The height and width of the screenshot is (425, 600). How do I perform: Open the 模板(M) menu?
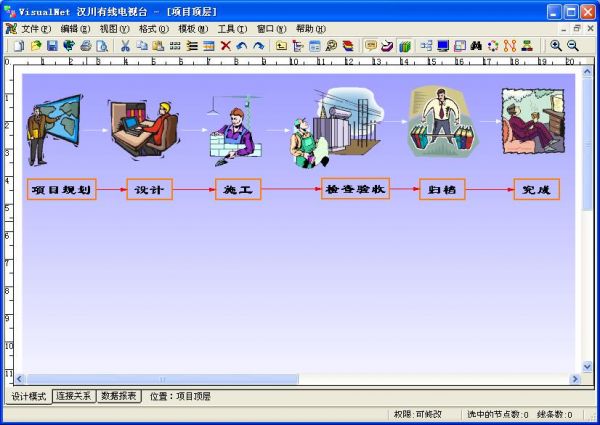193,29
